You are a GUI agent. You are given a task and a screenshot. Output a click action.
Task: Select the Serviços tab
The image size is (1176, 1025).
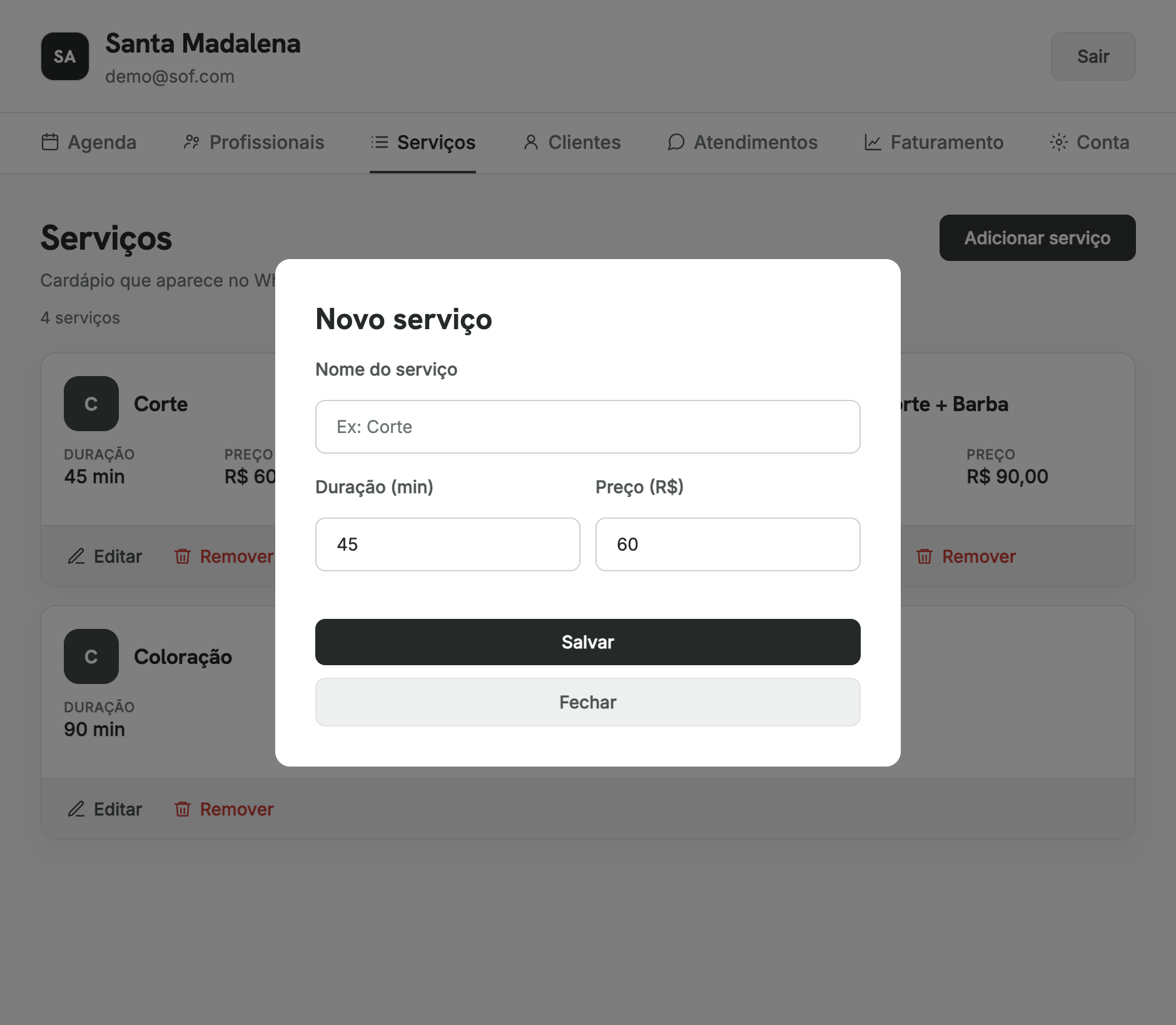click(423, 143)
